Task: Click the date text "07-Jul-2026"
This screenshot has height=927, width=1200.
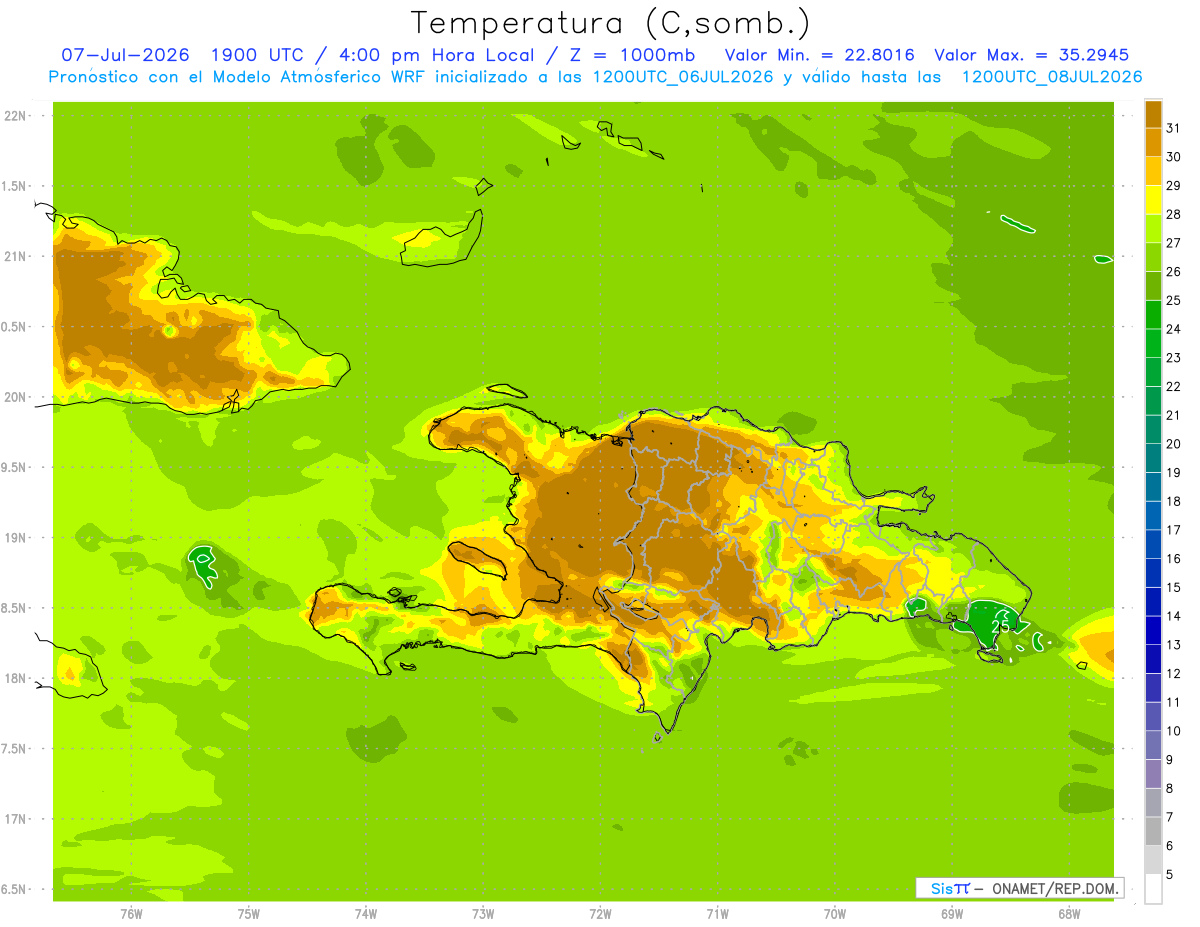Action: coord(126,55)
